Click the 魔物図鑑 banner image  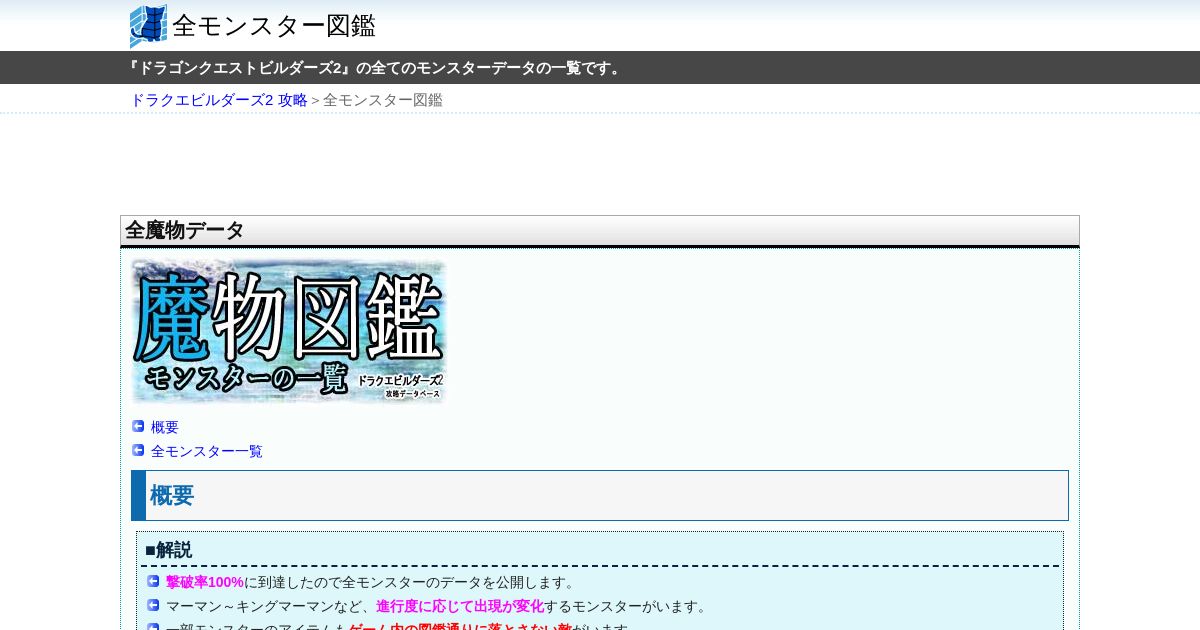pyautogui.click(x=288, y=331)
